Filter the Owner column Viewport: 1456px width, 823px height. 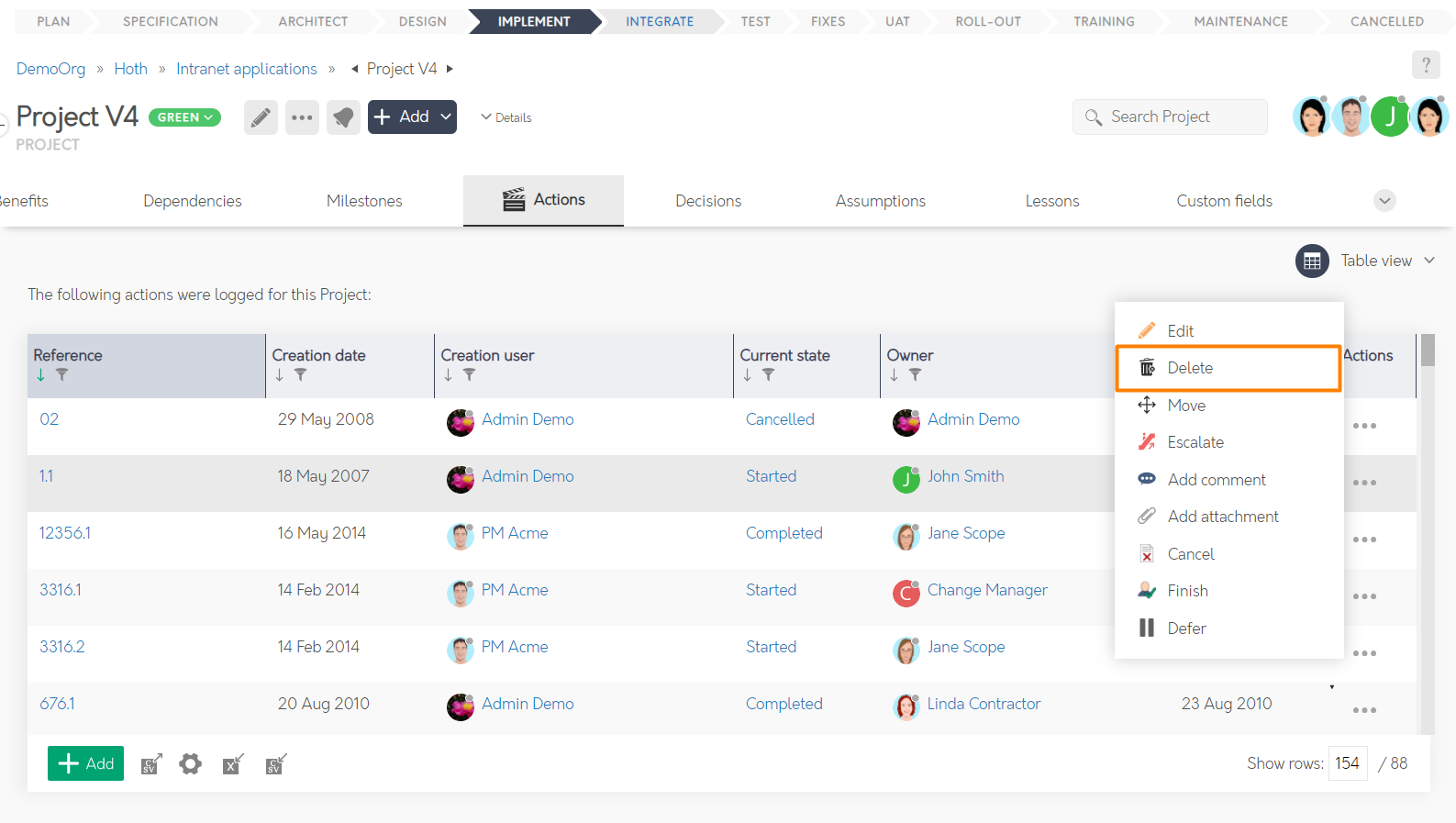point(915,375)
